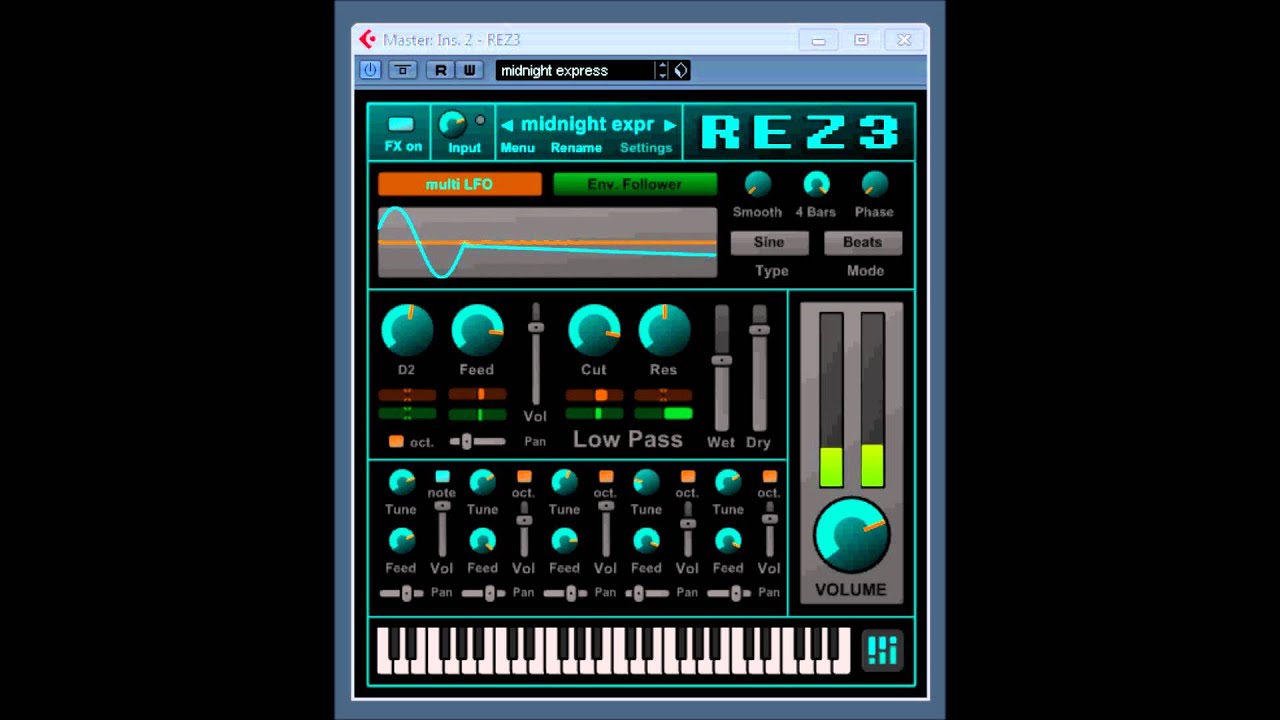Viewport: 1280px width, 720px height.
Task: Click the Dry level slider
Action: (759, 369)
